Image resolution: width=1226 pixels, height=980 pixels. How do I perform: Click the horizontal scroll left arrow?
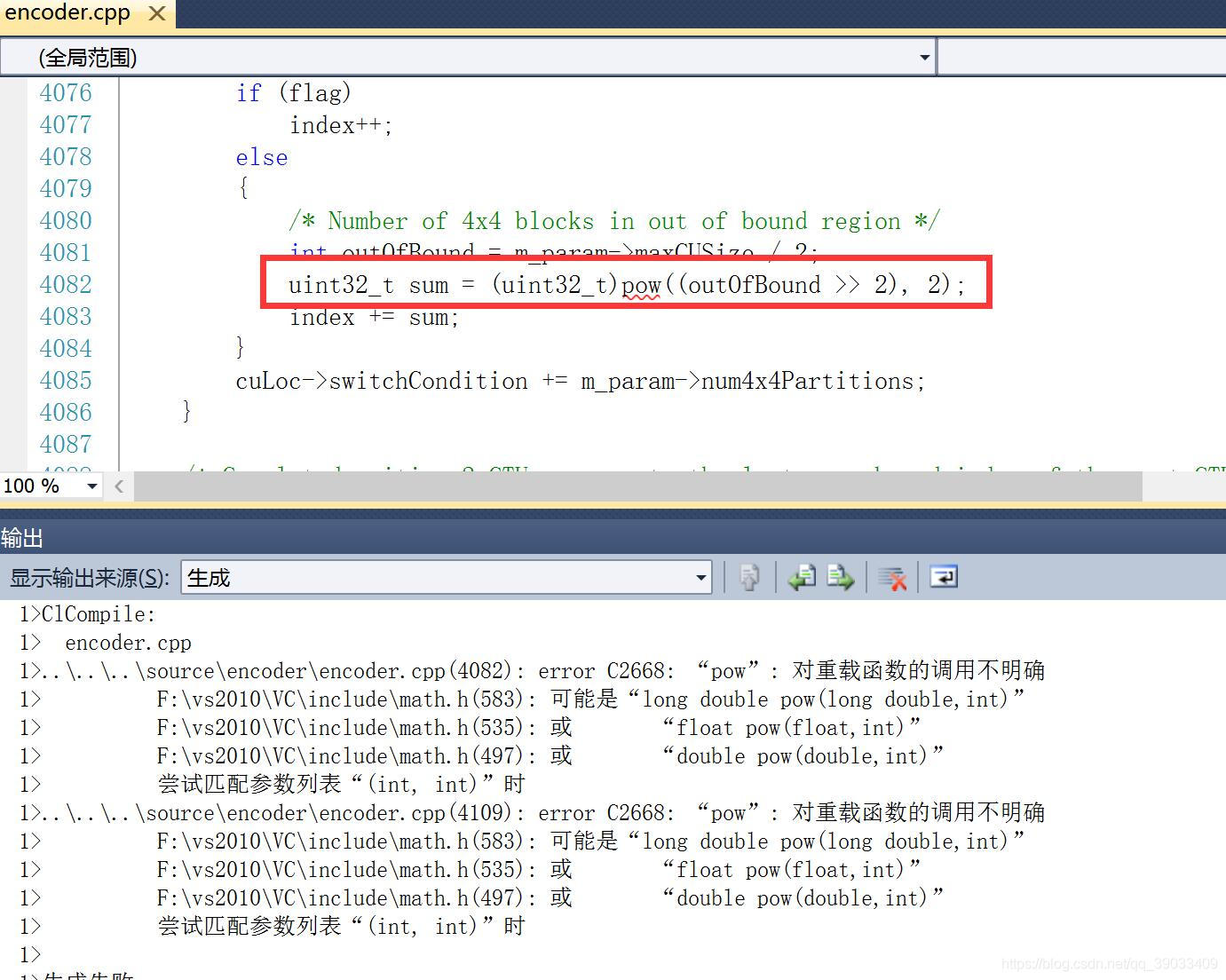[119, 486]
